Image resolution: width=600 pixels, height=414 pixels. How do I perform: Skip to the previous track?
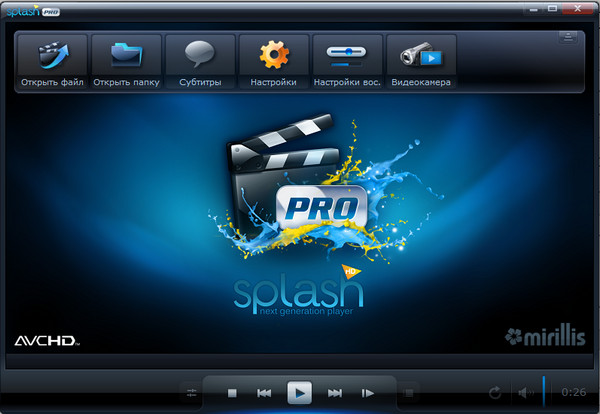pyautogui.click(x=264, y=393)
